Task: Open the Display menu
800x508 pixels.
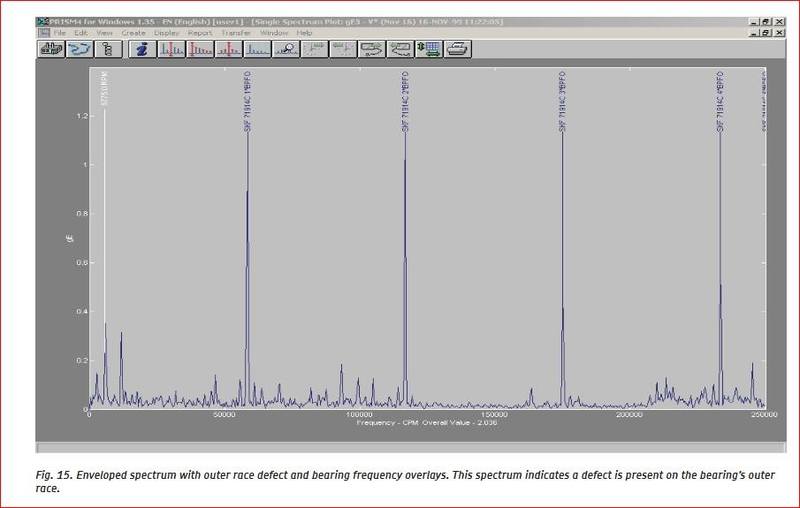Action: point(166,33)
